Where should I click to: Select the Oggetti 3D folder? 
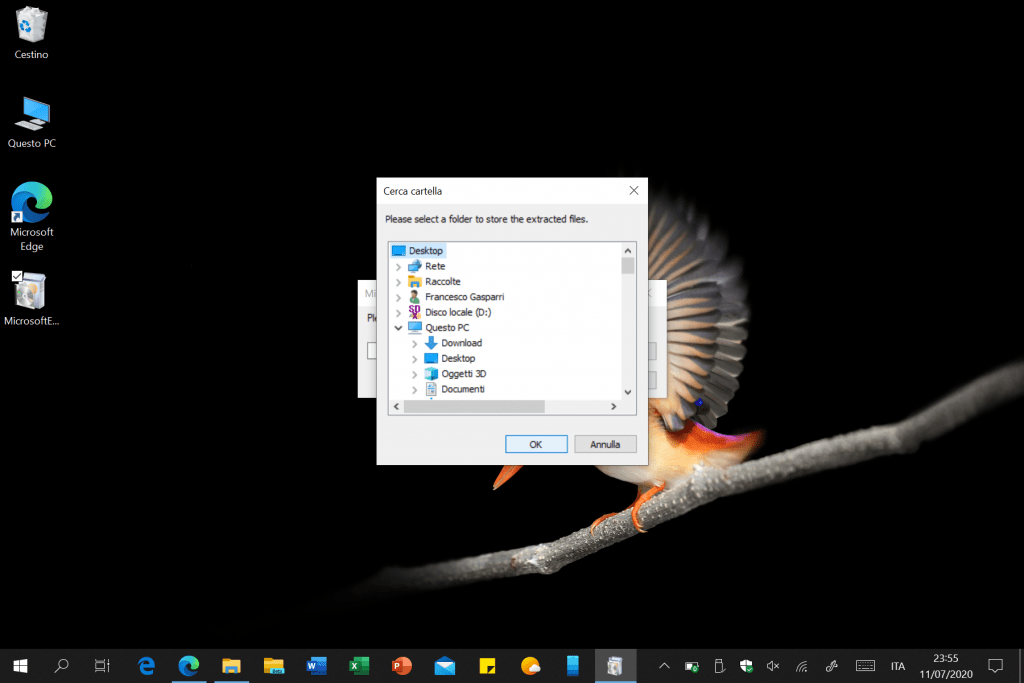pos(463,373)
